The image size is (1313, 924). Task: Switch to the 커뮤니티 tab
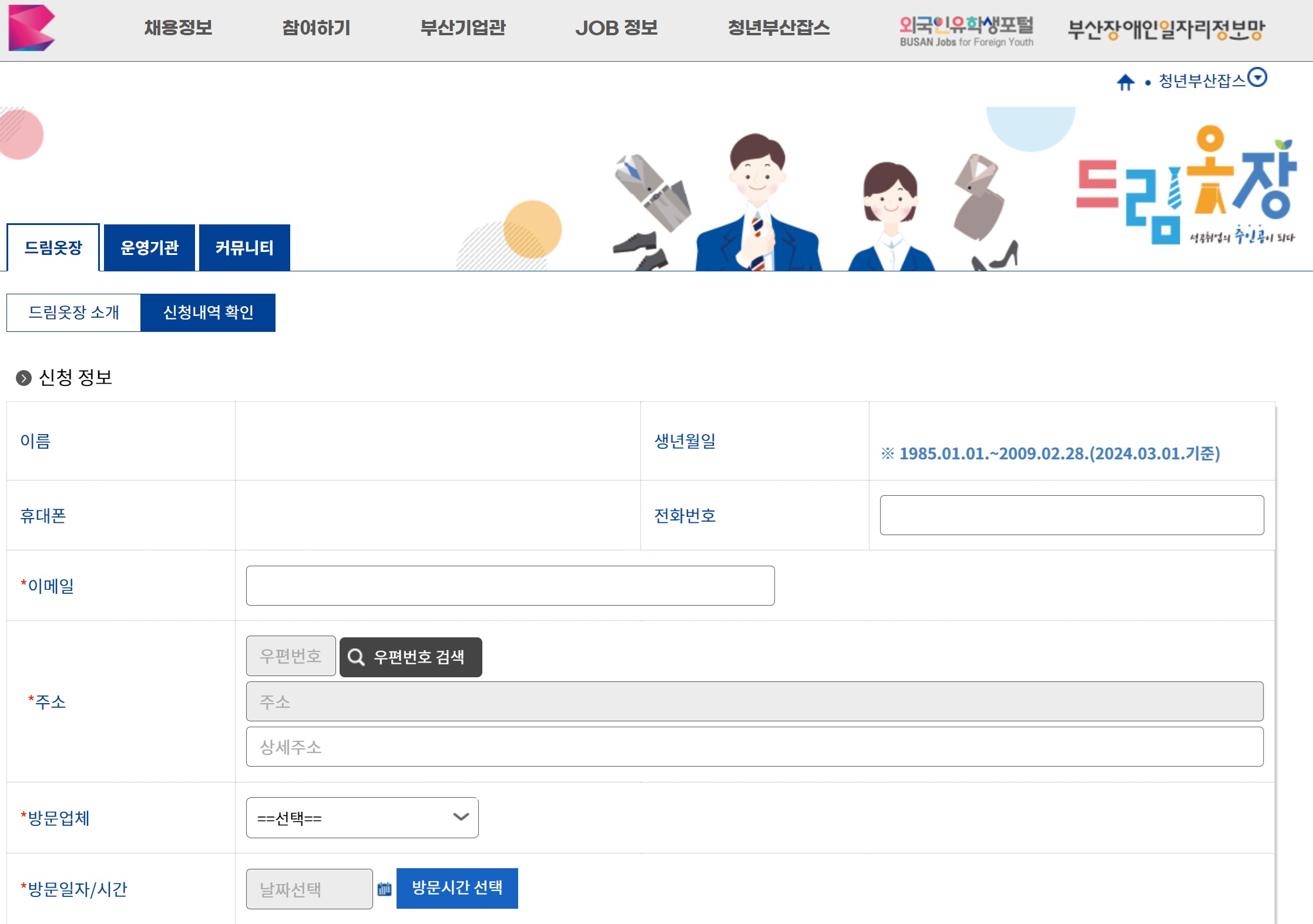244,248
